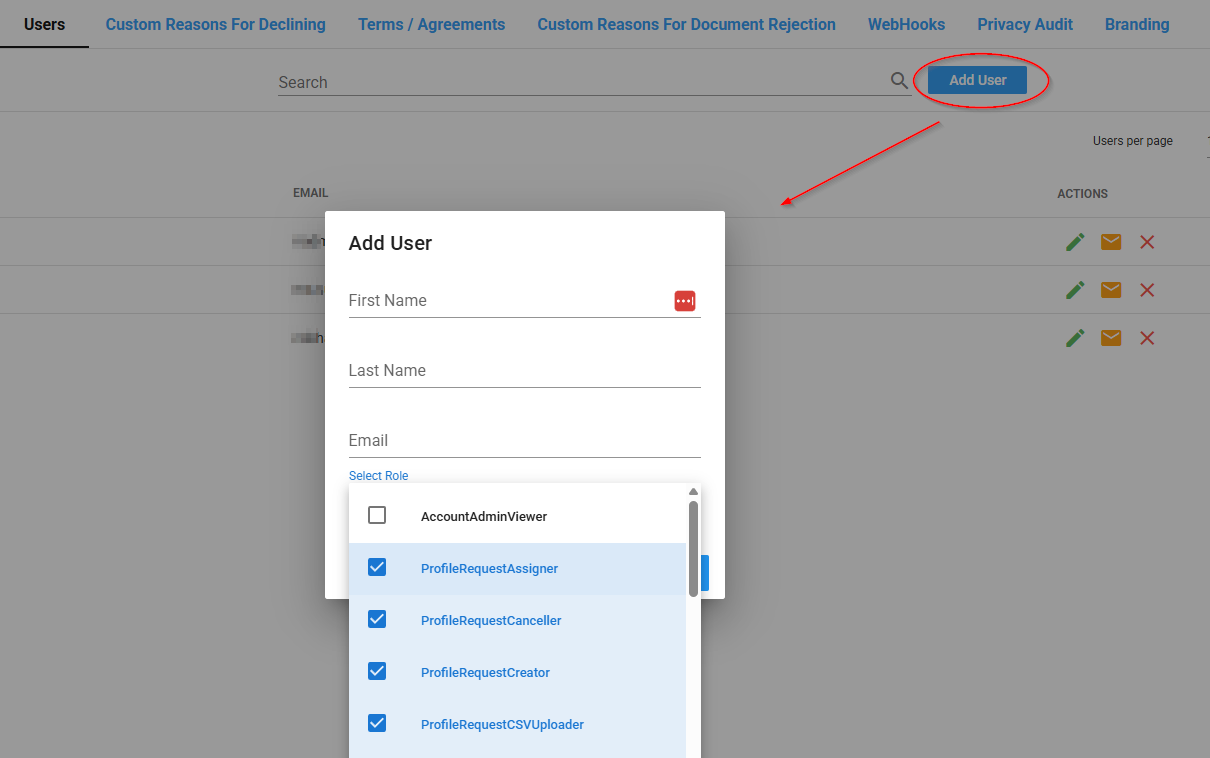Click the Select Role label
The width and height of the screenshot is (1210, 758).
pos(378,476)
